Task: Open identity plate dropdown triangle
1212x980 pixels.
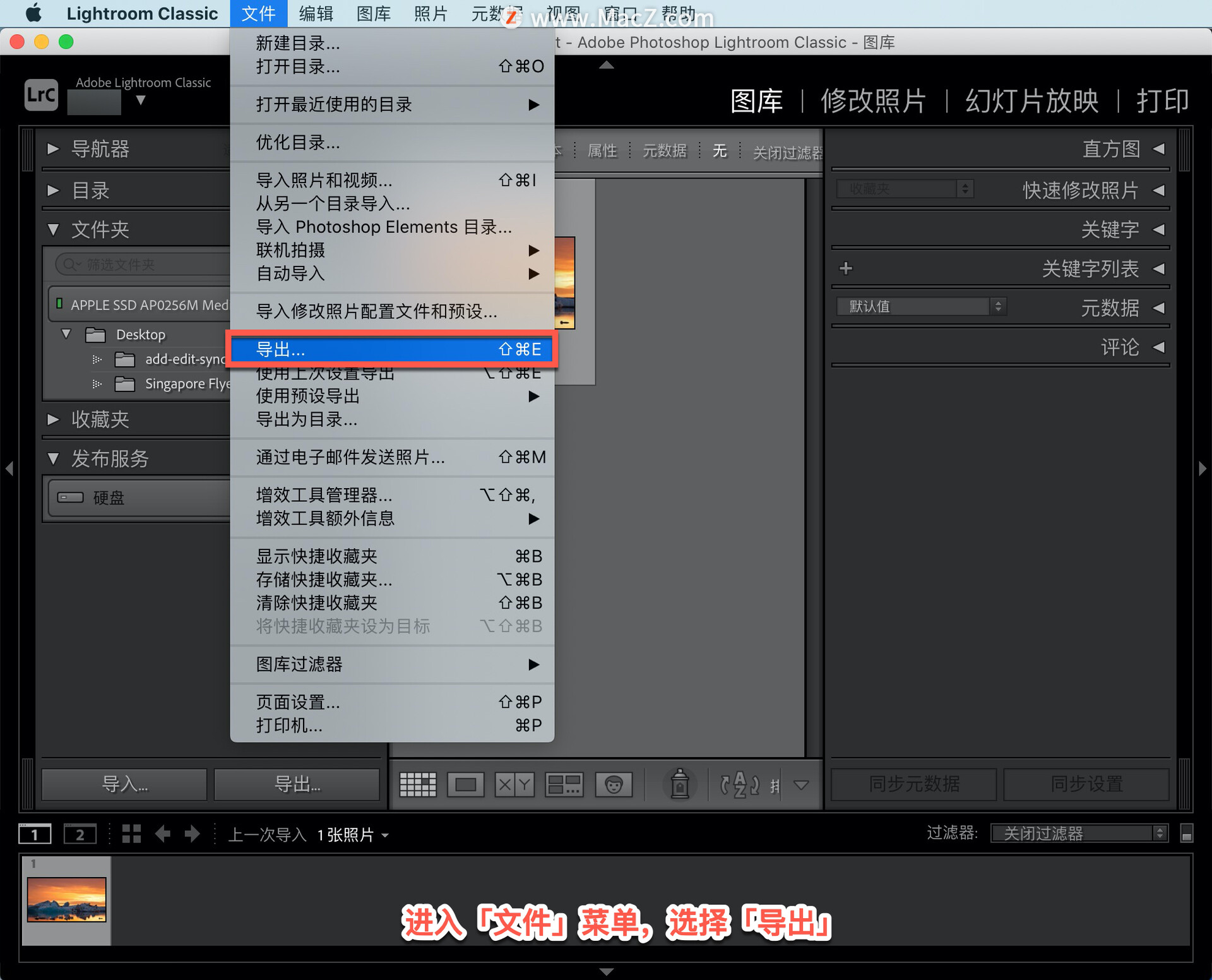Action: (x=141, y=100)
